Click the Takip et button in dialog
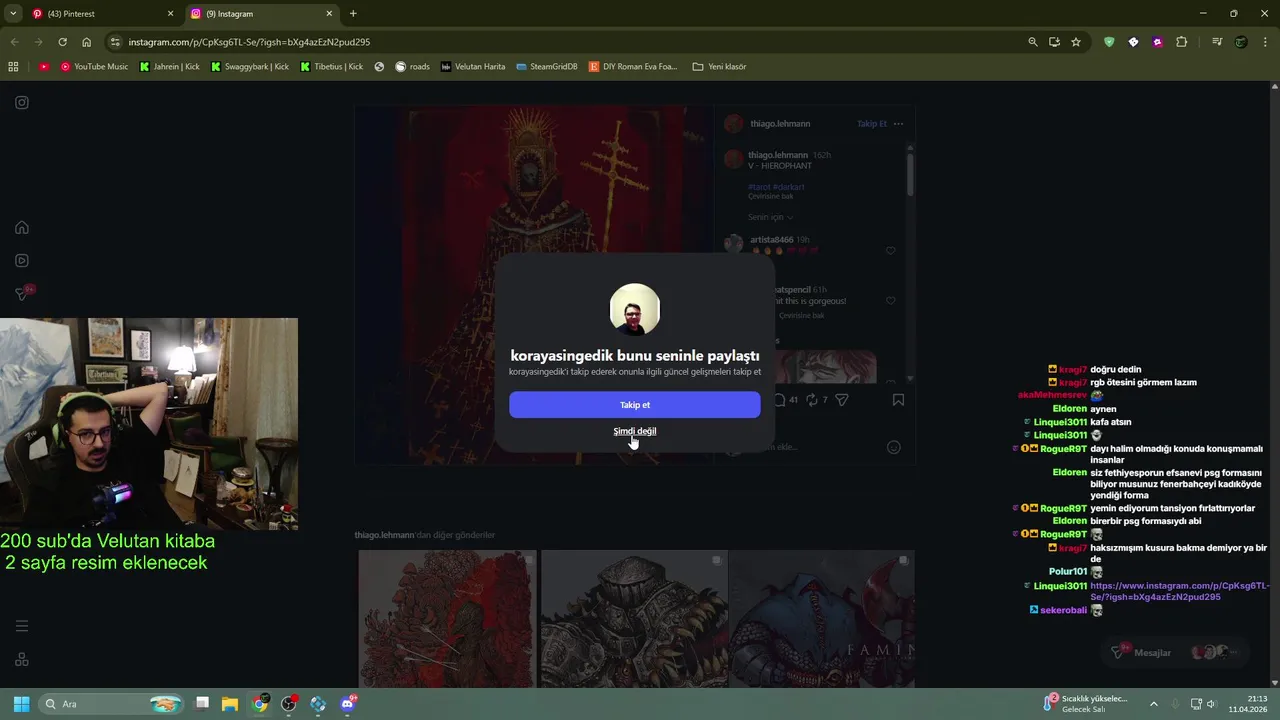 [635, 405]
